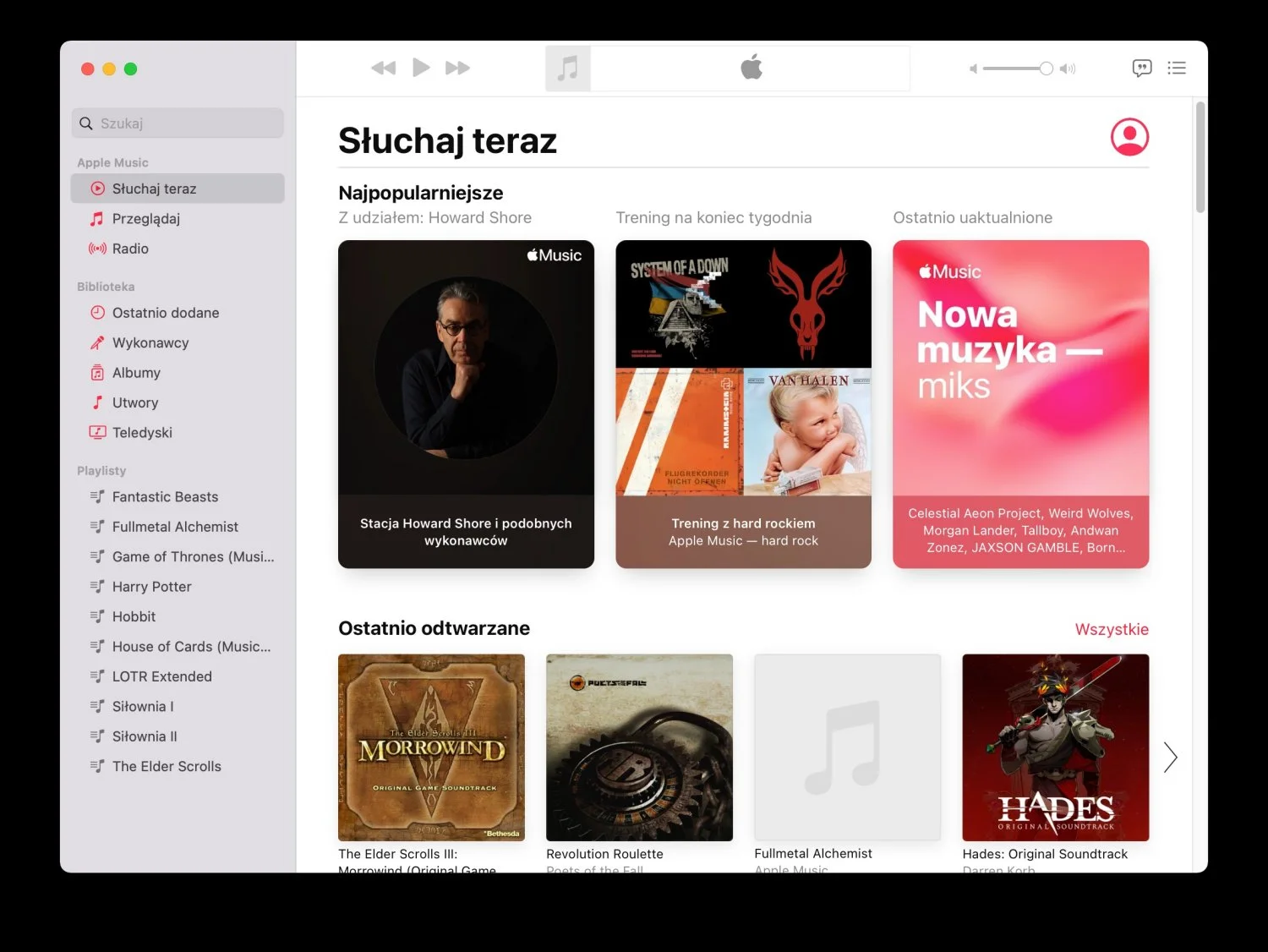Open the Up Next queue list icon
Viewport: 1268px width, 952px height.
(1177, 68)
